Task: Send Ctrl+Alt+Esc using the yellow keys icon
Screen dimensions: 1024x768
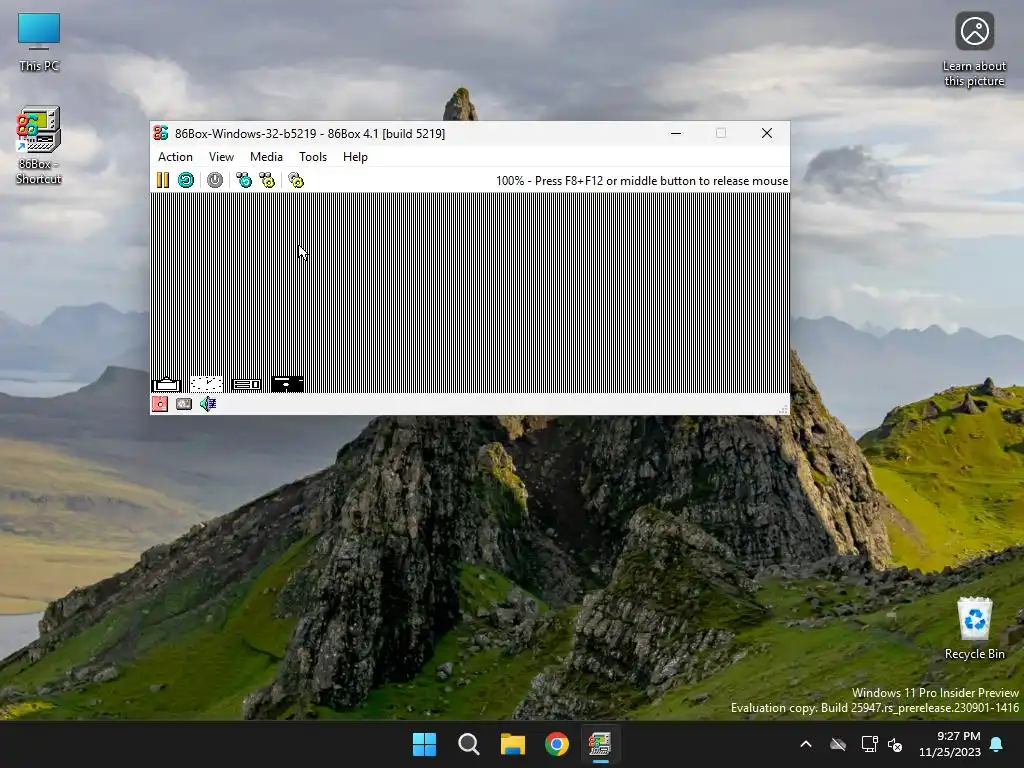Action: [267, 180]
